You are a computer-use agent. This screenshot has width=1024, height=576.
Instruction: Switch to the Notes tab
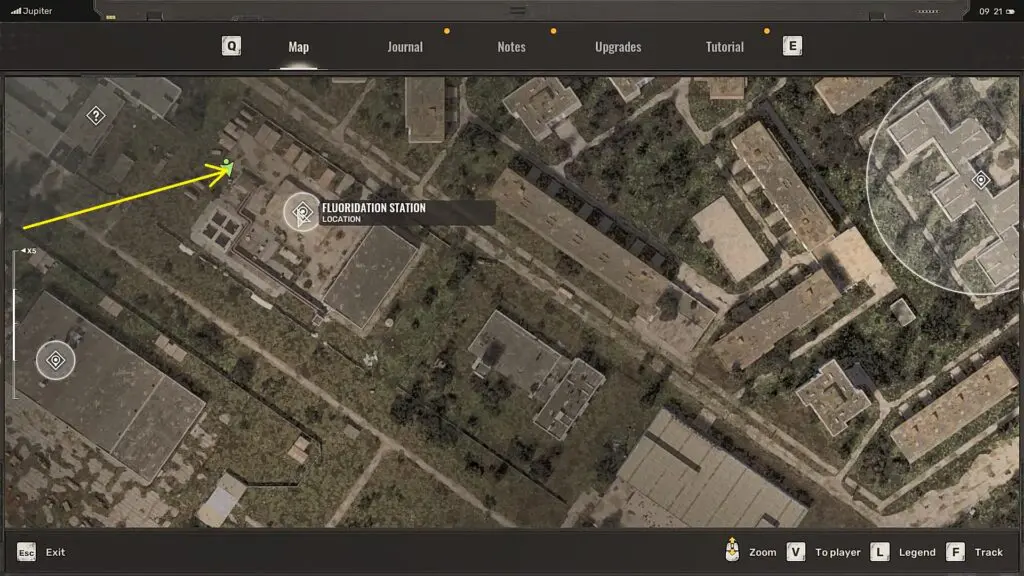click(x=511, y=47)
